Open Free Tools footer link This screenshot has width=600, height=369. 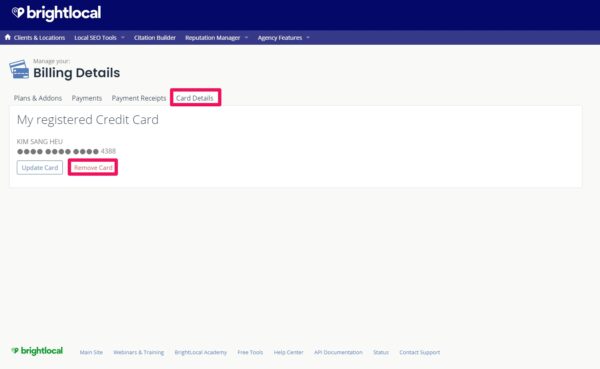250,352
